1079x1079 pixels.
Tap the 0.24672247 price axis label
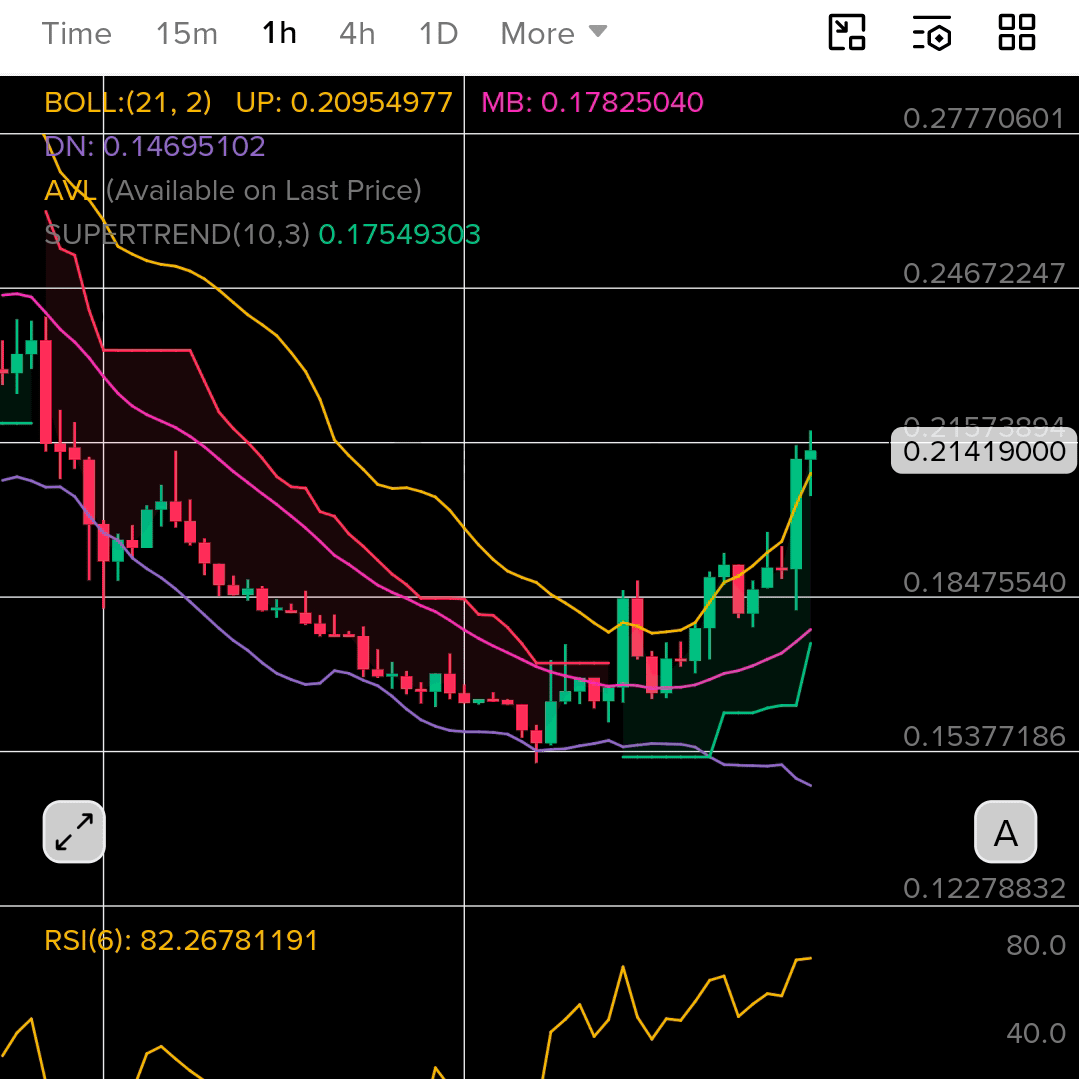point(984,273)
